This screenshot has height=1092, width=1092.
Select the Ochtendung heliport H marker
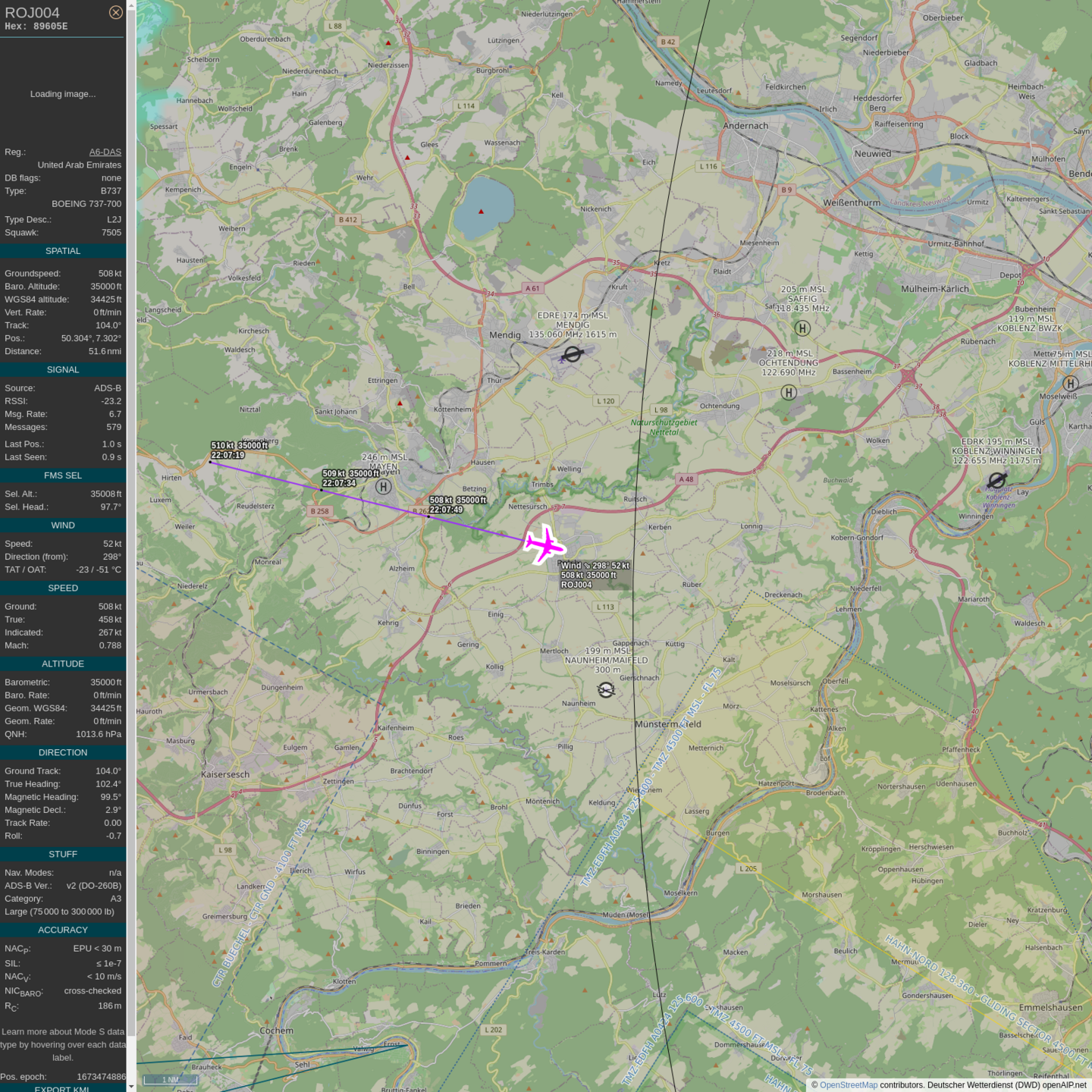coord(789,393)
